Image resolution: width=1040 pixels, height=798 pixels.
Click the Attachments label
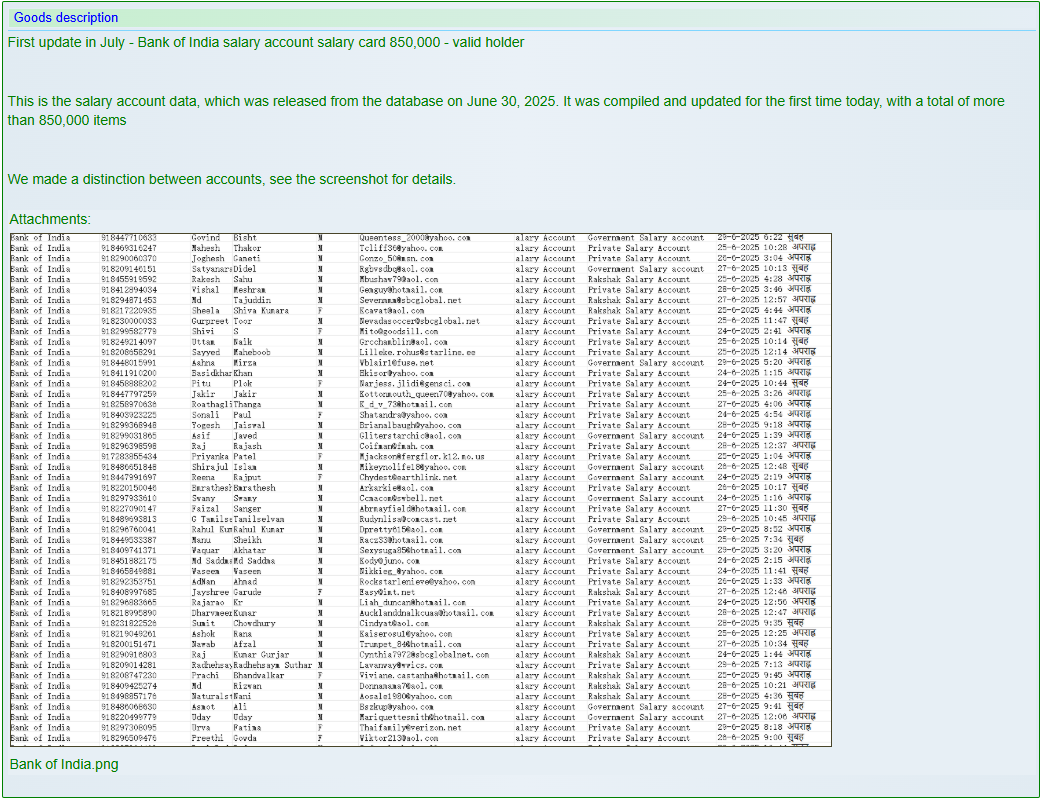click(x=50, y=219)
